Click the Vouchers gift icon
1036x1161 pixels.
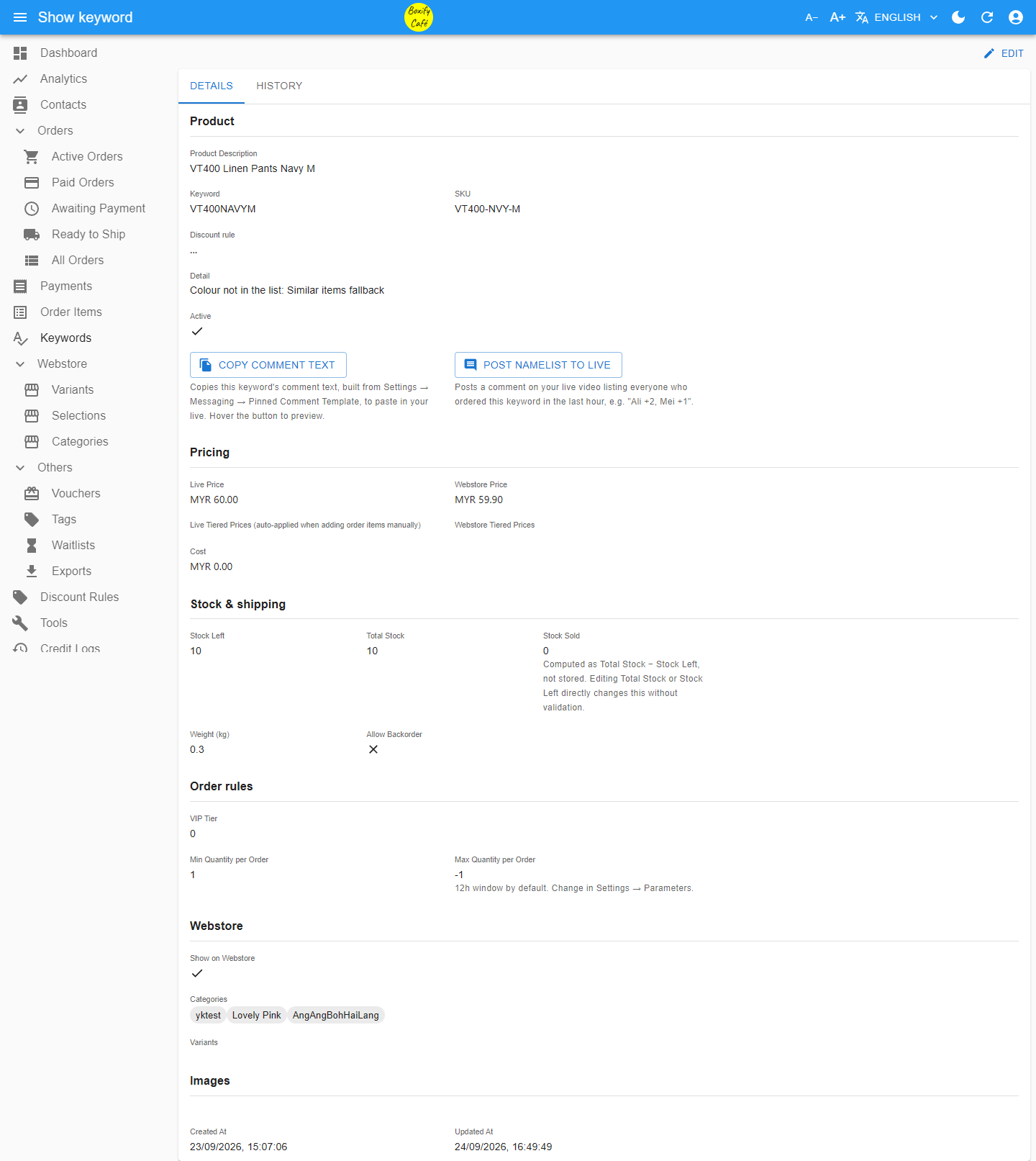tap(32, 493)
